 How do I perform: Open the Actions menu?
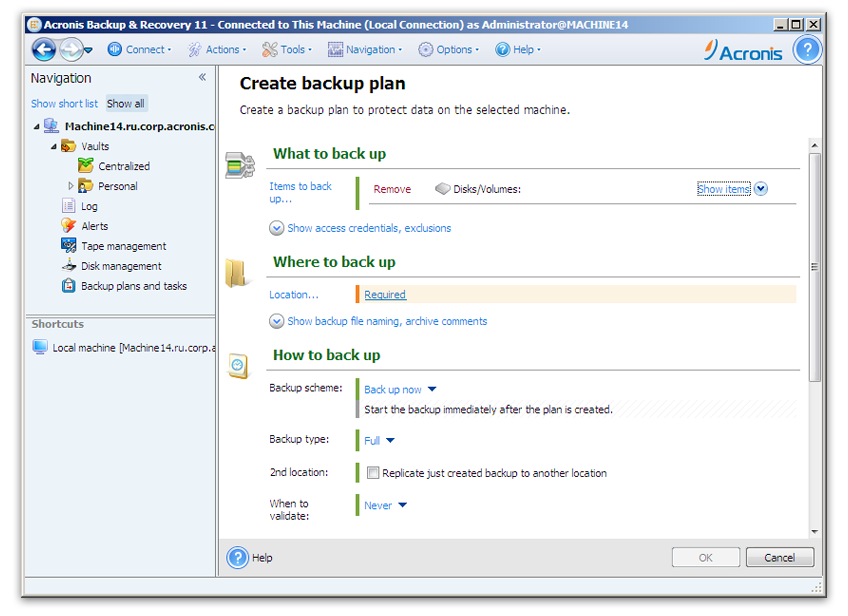tap(217, 50)
